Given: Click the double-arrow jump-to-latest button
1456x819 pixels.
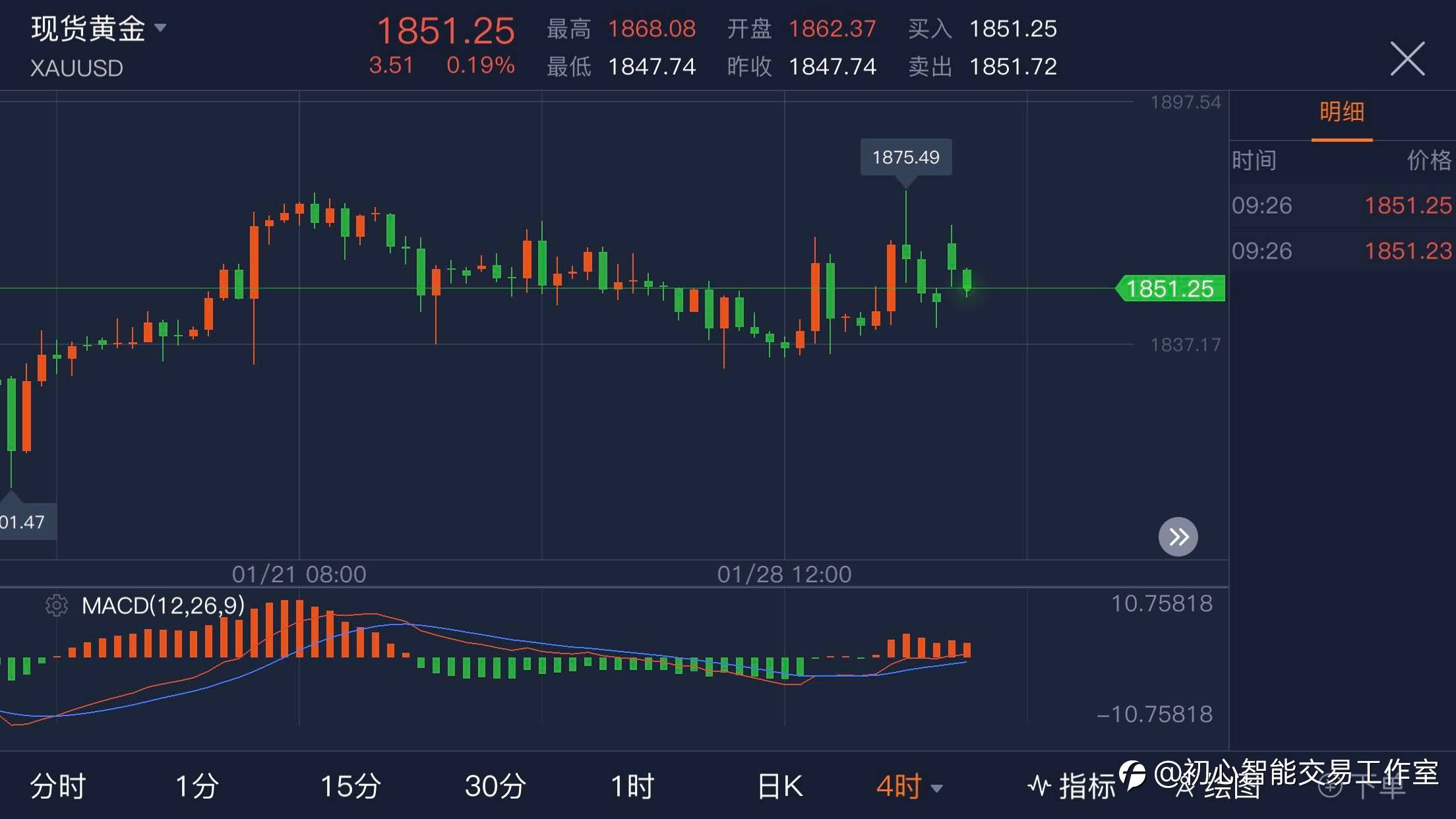Looking at the screenshot, I should tap(1178, 537).
